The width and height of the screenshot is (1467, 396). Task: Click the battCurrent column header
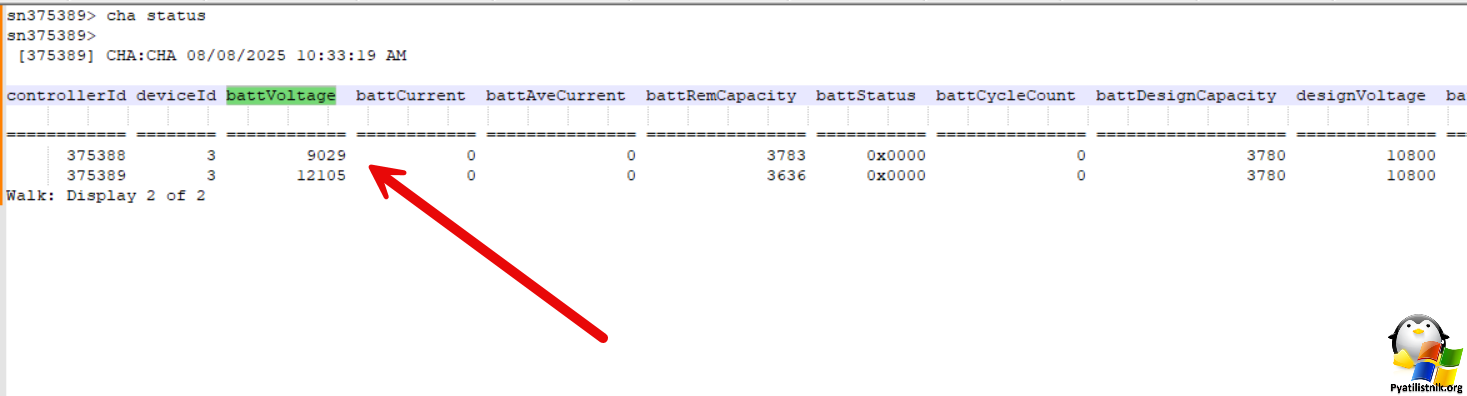point(411,96)
